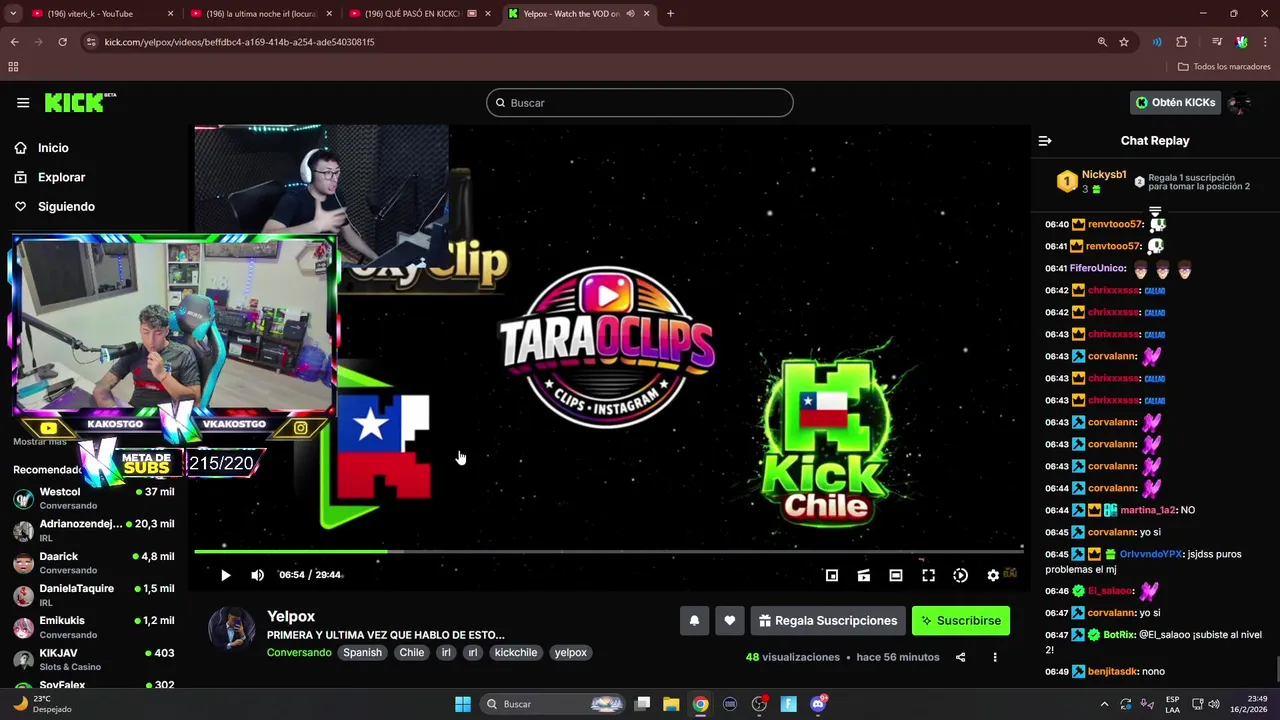Click the Obtén KICKs button
The image size is (1280, 720).
coord(1175,102)
